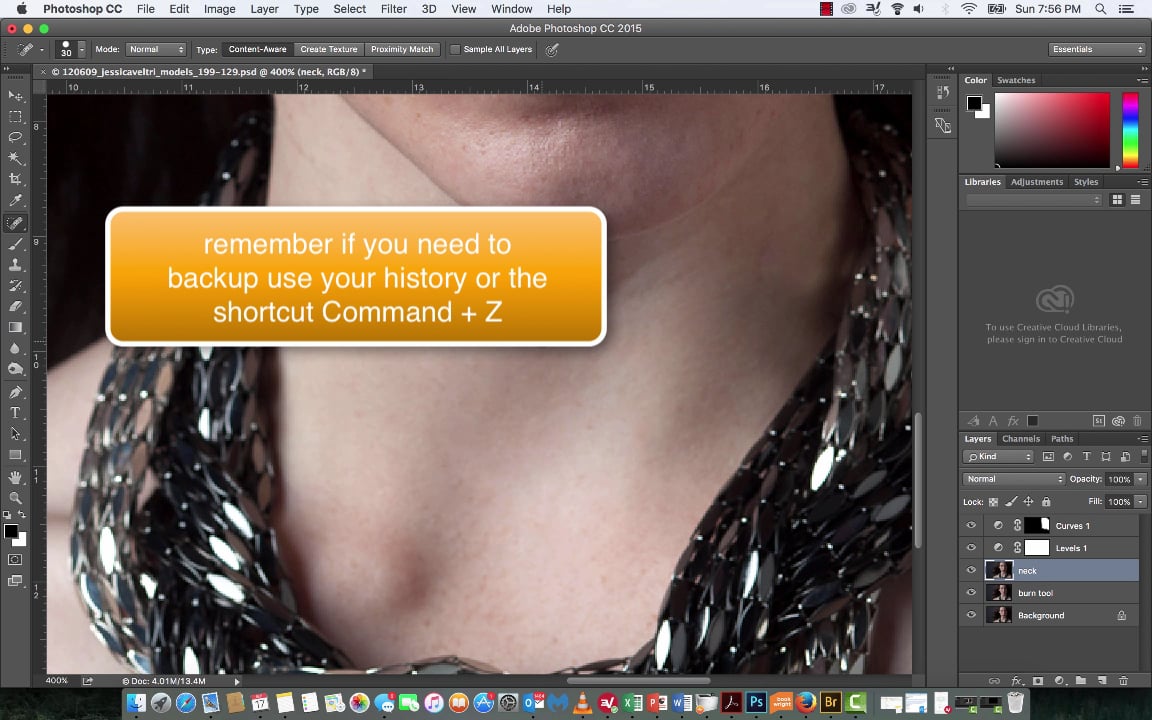Select the Move tool

15,96
